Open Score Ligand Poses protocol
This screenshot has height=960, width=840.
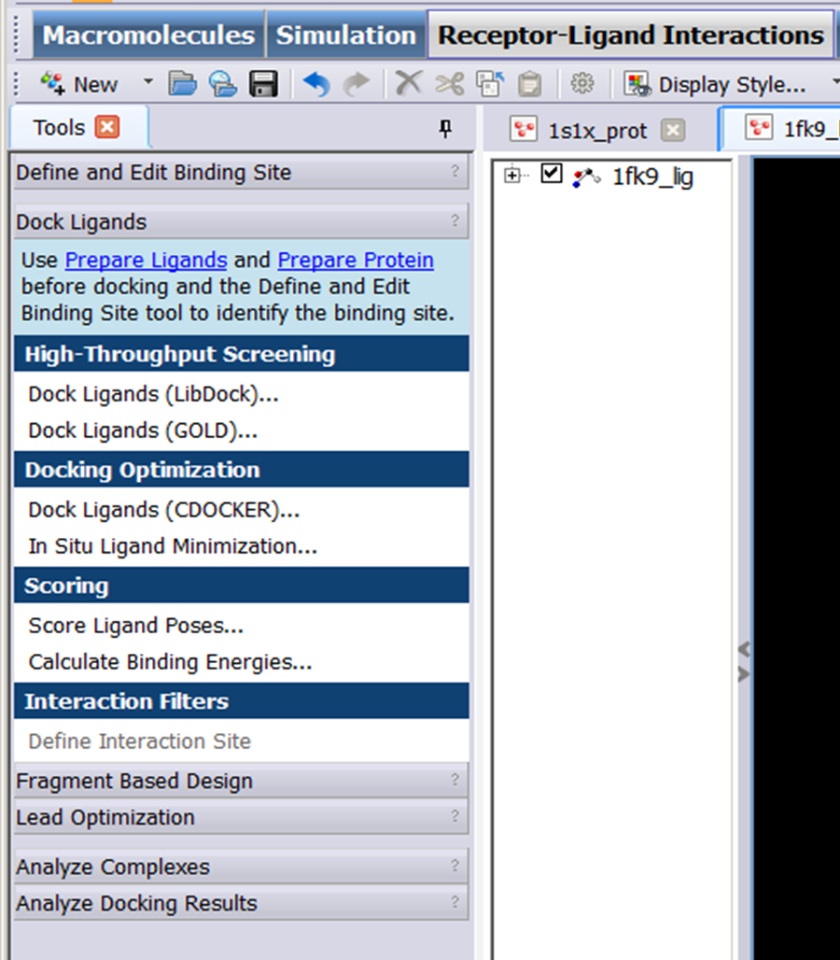point(136,625)
